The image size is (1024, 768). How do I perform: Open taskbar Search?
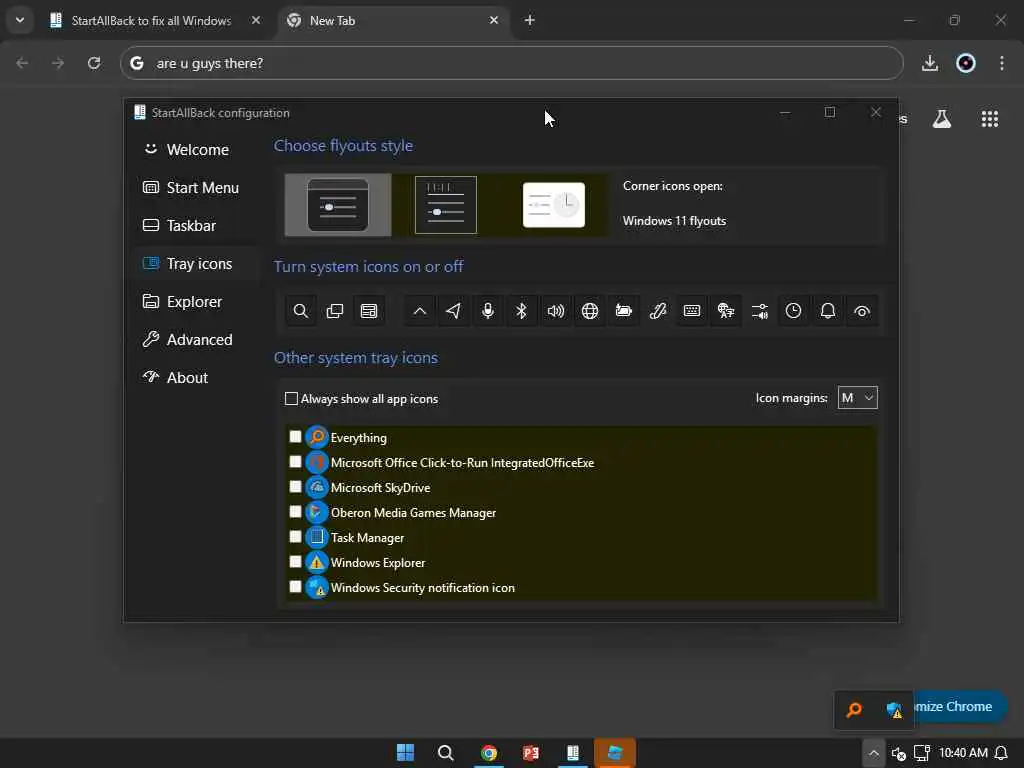tap(446, 753)
